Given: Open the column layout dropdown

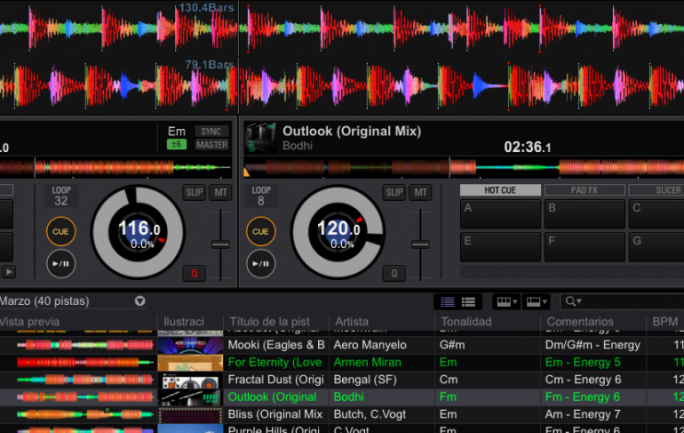Looking at the screenshot, I should pyautogui.click(x=507, y=301).
